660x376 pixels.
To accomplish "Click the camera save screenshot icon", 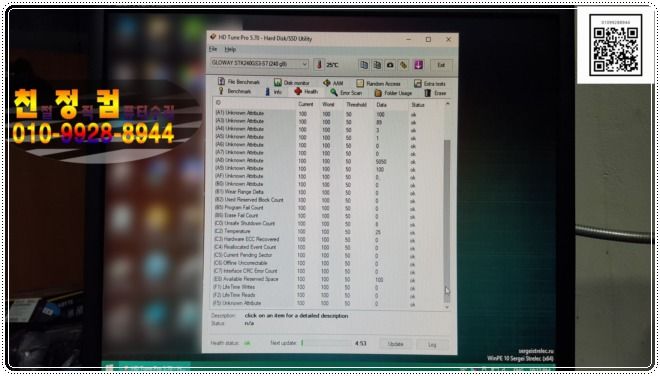I will click(390, 65).
